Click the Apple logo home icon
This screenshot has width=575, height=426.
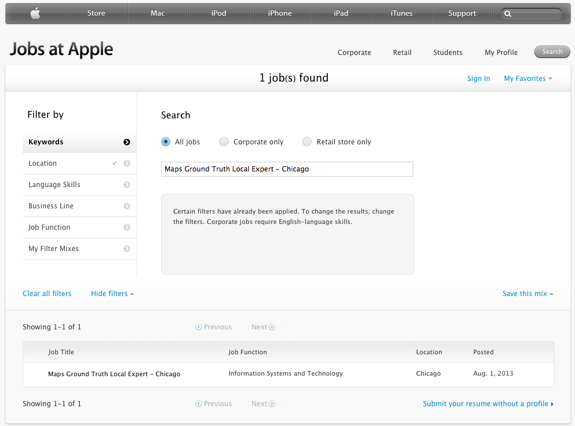[35, 14]
